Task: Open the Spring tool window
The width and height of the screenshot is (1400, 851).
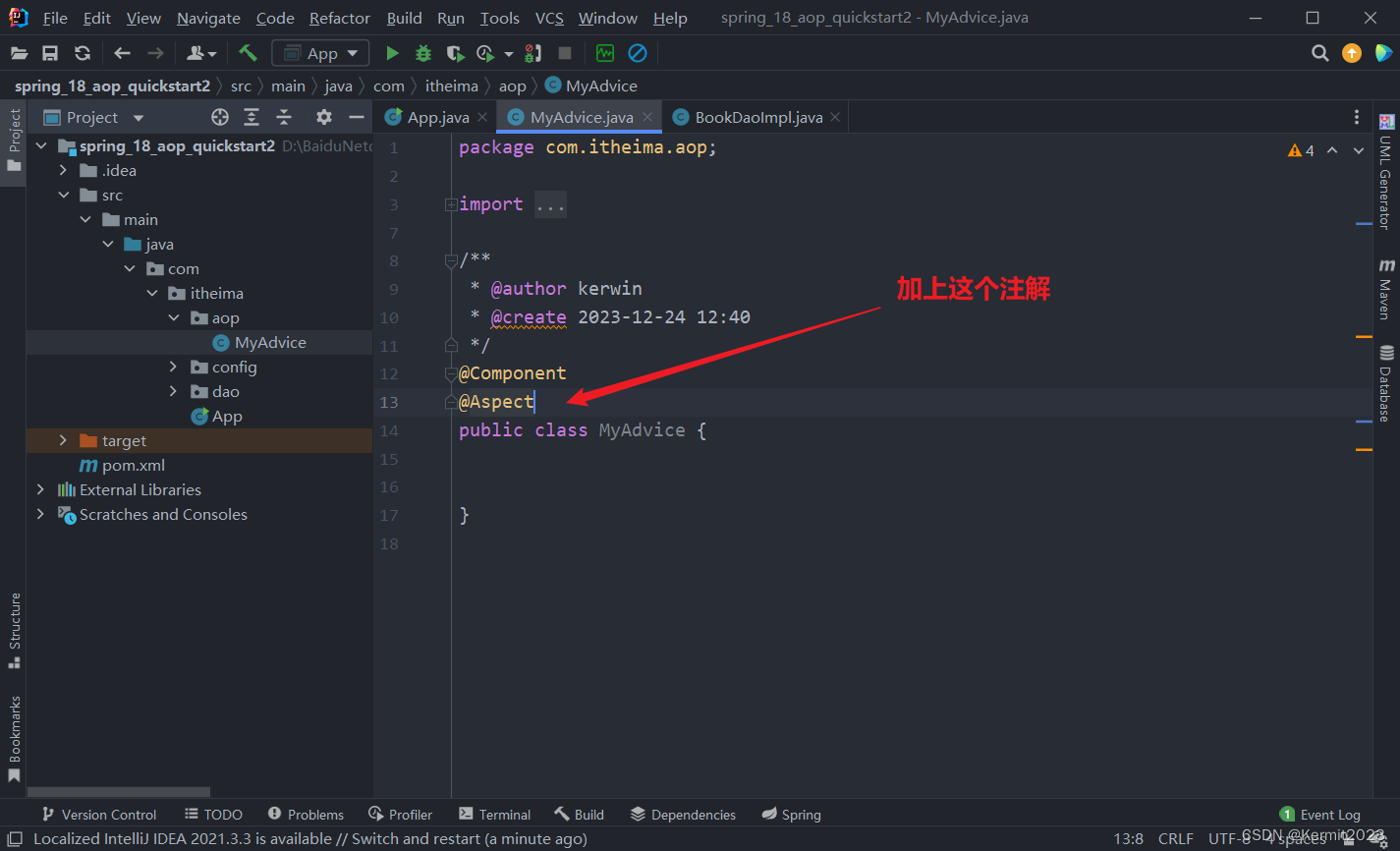Action: 791,815
